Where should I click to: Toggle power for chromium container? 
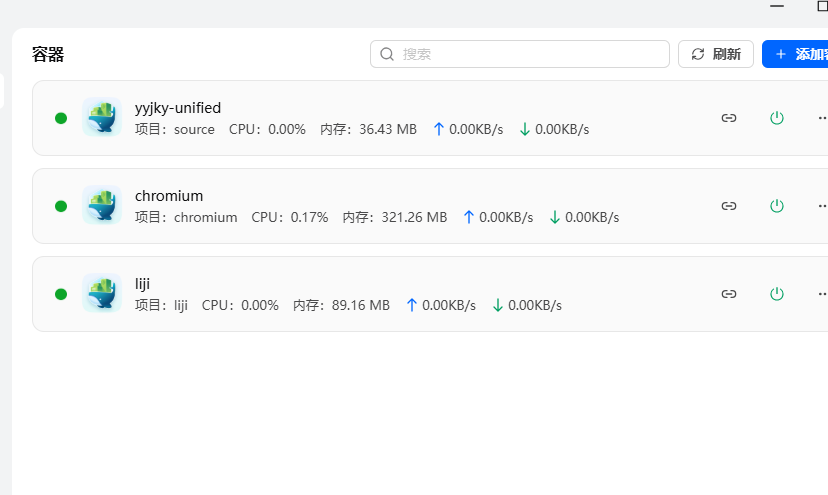777,206
